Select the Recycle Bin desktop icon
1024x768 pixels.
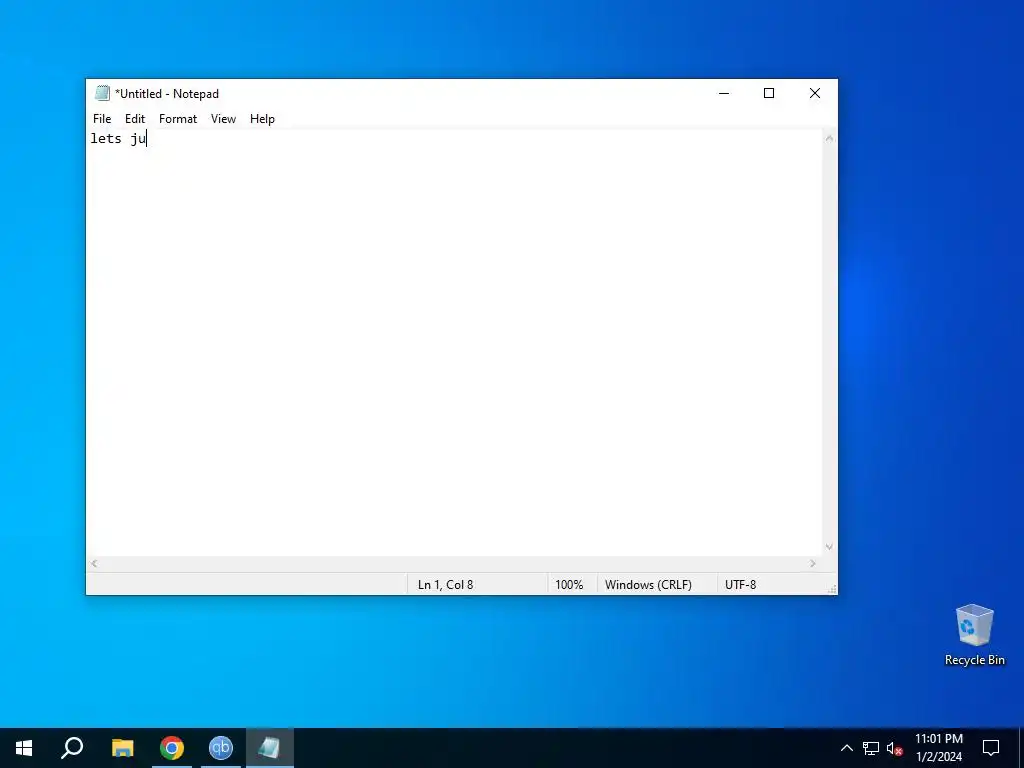tap(974, 635)
